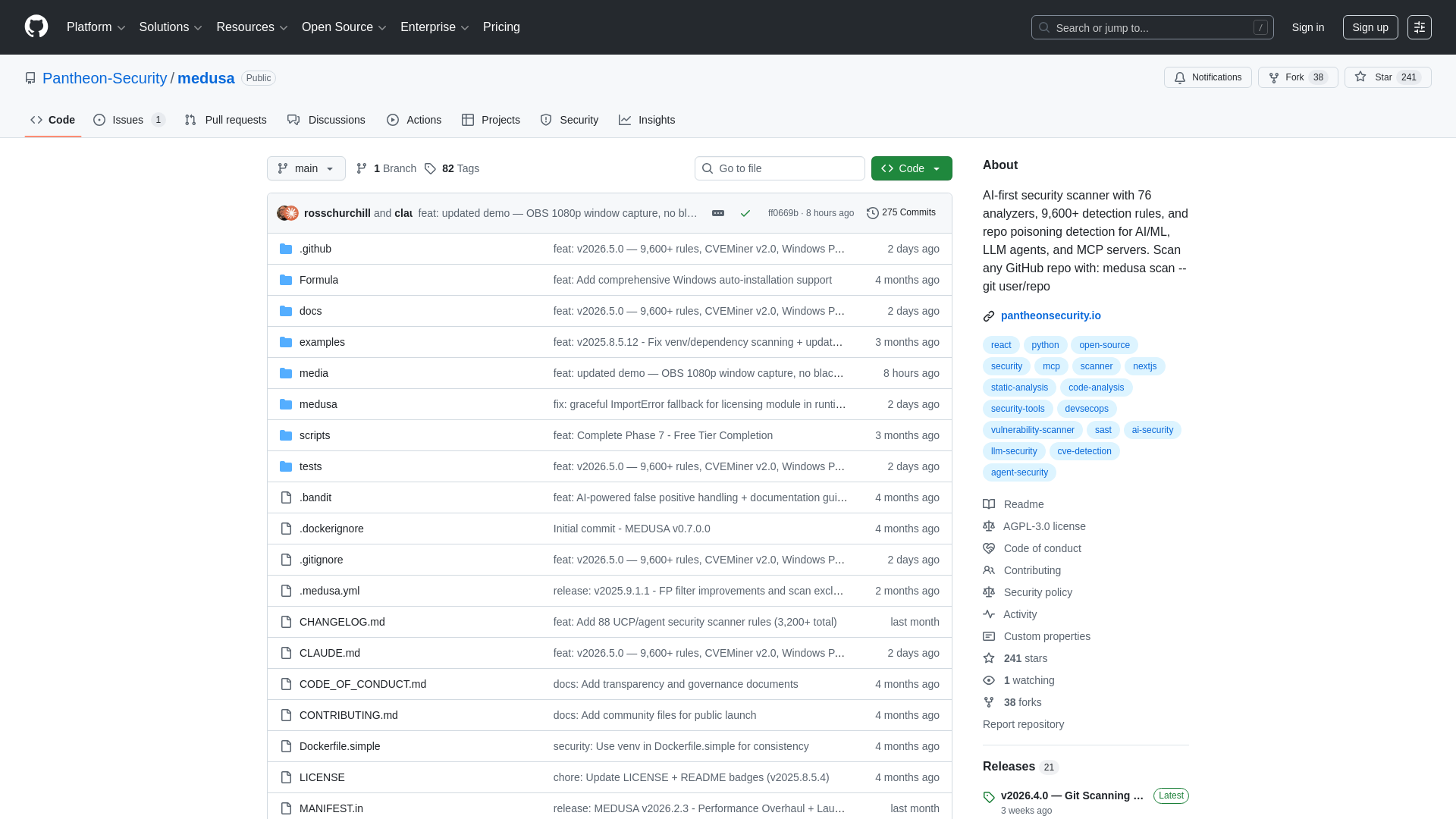Click the Sign up button
1456x819 pixels.
pyautogui.click(x=1370, y=27)
